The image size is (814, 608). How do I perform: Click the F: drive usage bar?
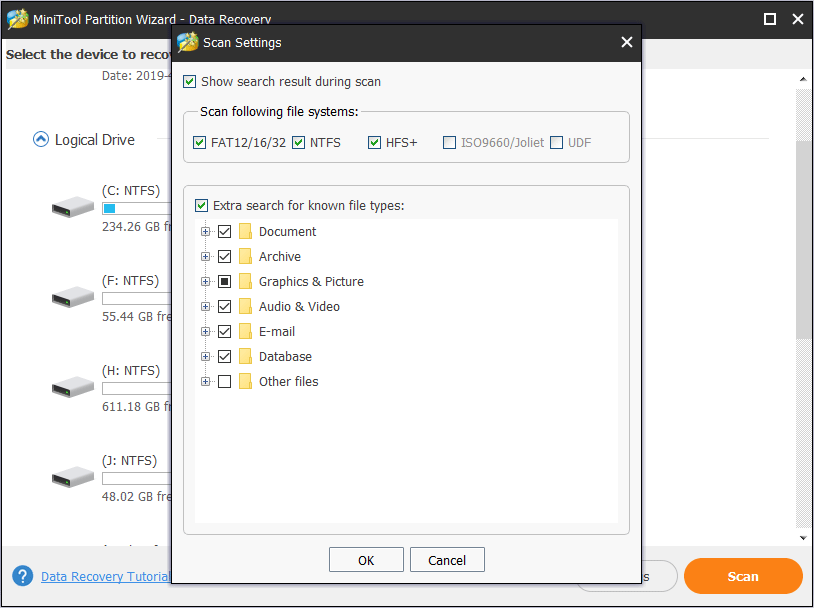pyautogui.click(x=137, y=298)
